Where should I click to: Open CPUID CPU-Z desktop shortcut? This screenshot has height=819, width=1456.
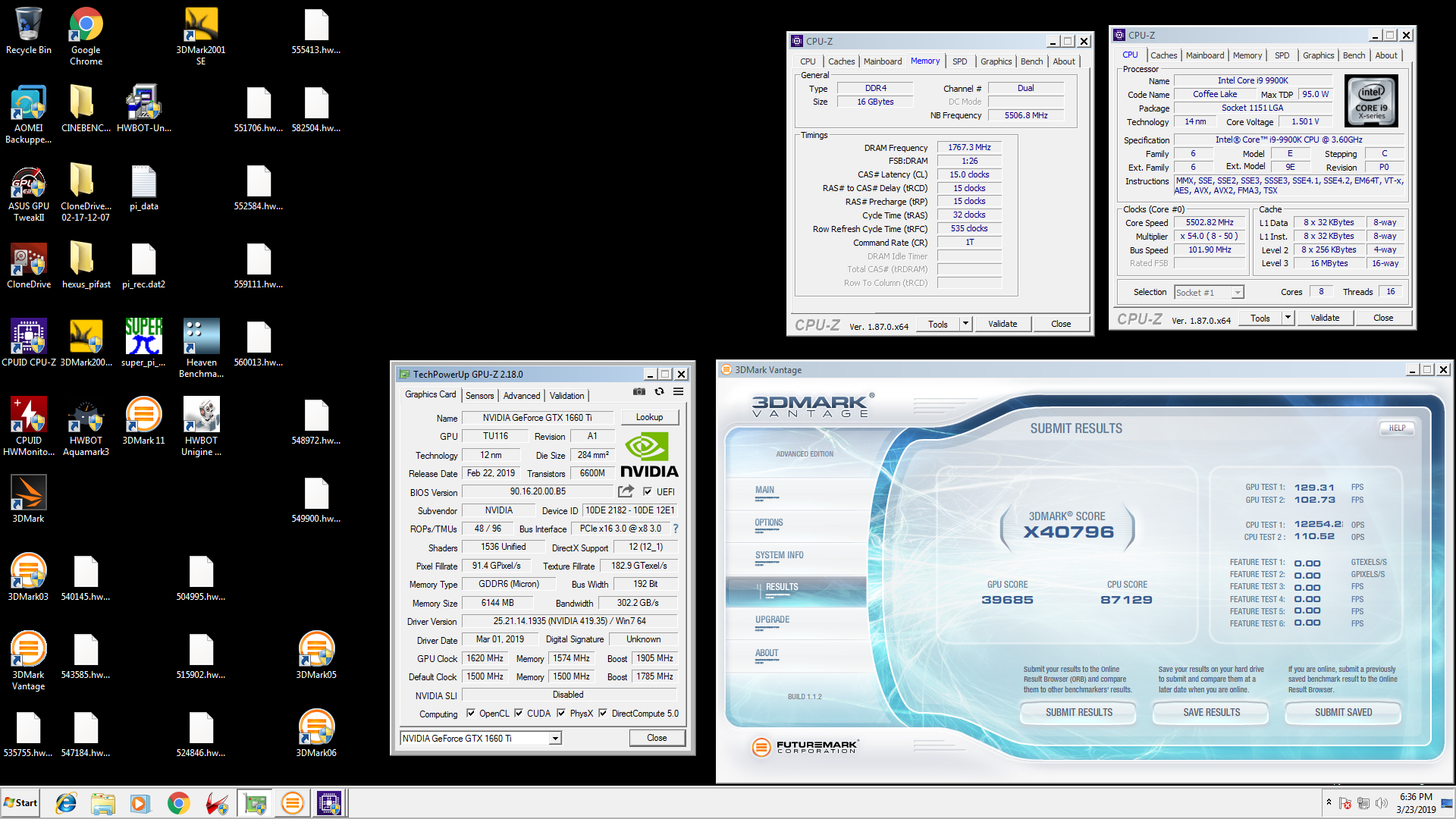[x=29, y=344]
